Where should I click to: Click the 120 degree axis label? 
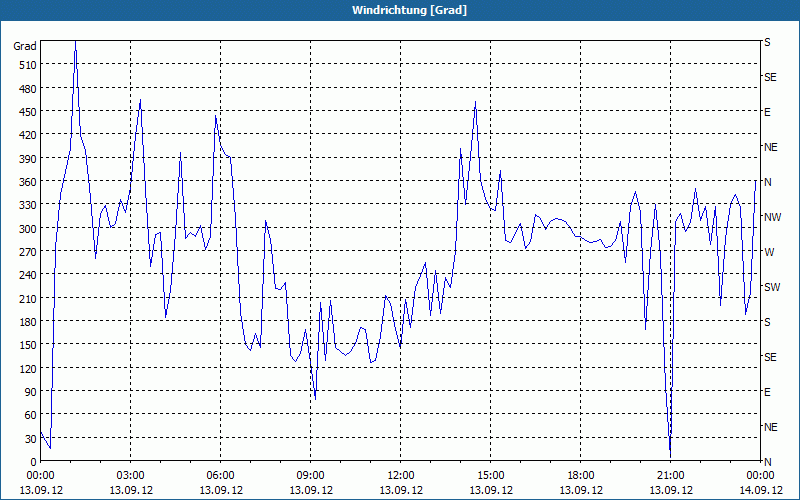tap(28, 369)
